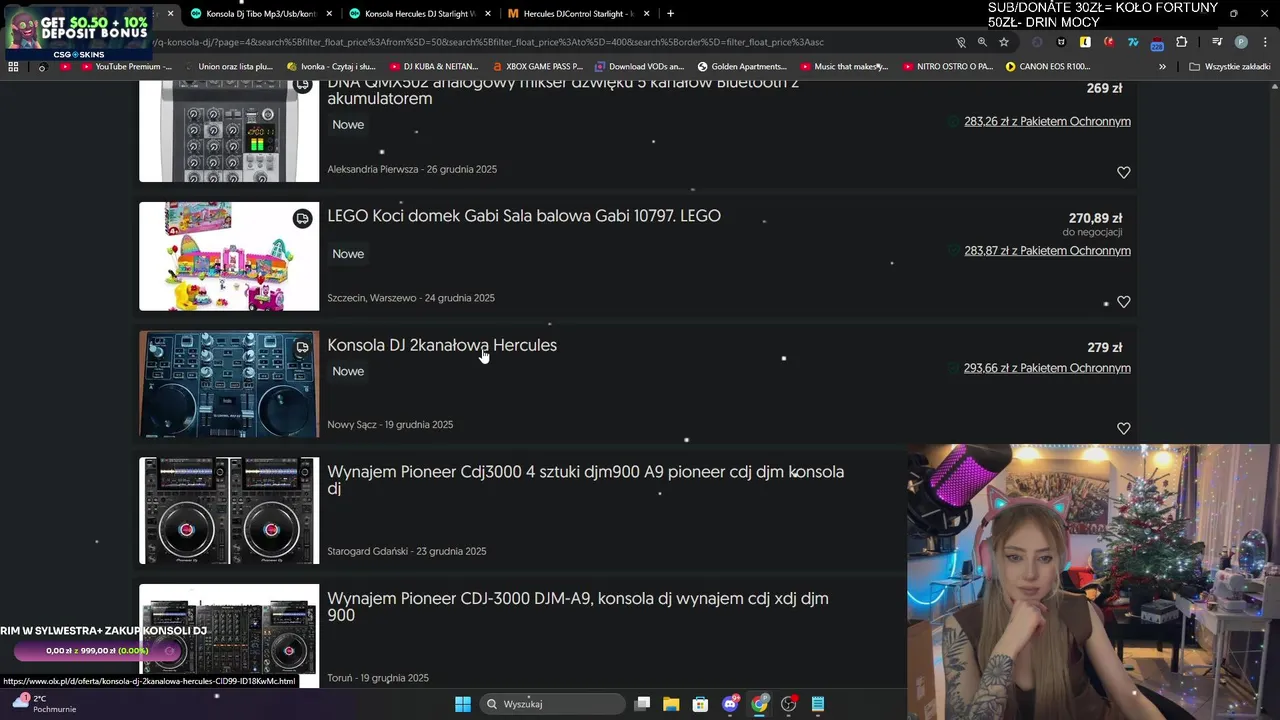Close the Hercules DJControl Starlight tab

[x=647, y=14]
